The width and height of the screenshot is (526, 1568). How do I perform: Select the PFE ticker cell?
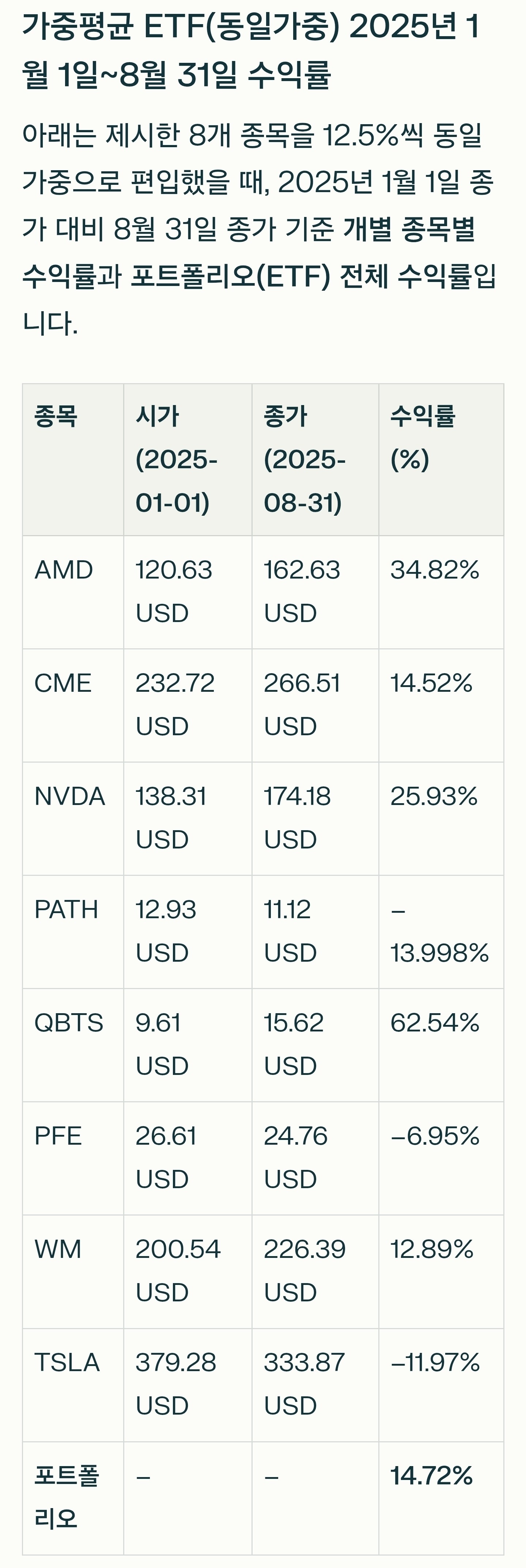[x=58, y=1136]
